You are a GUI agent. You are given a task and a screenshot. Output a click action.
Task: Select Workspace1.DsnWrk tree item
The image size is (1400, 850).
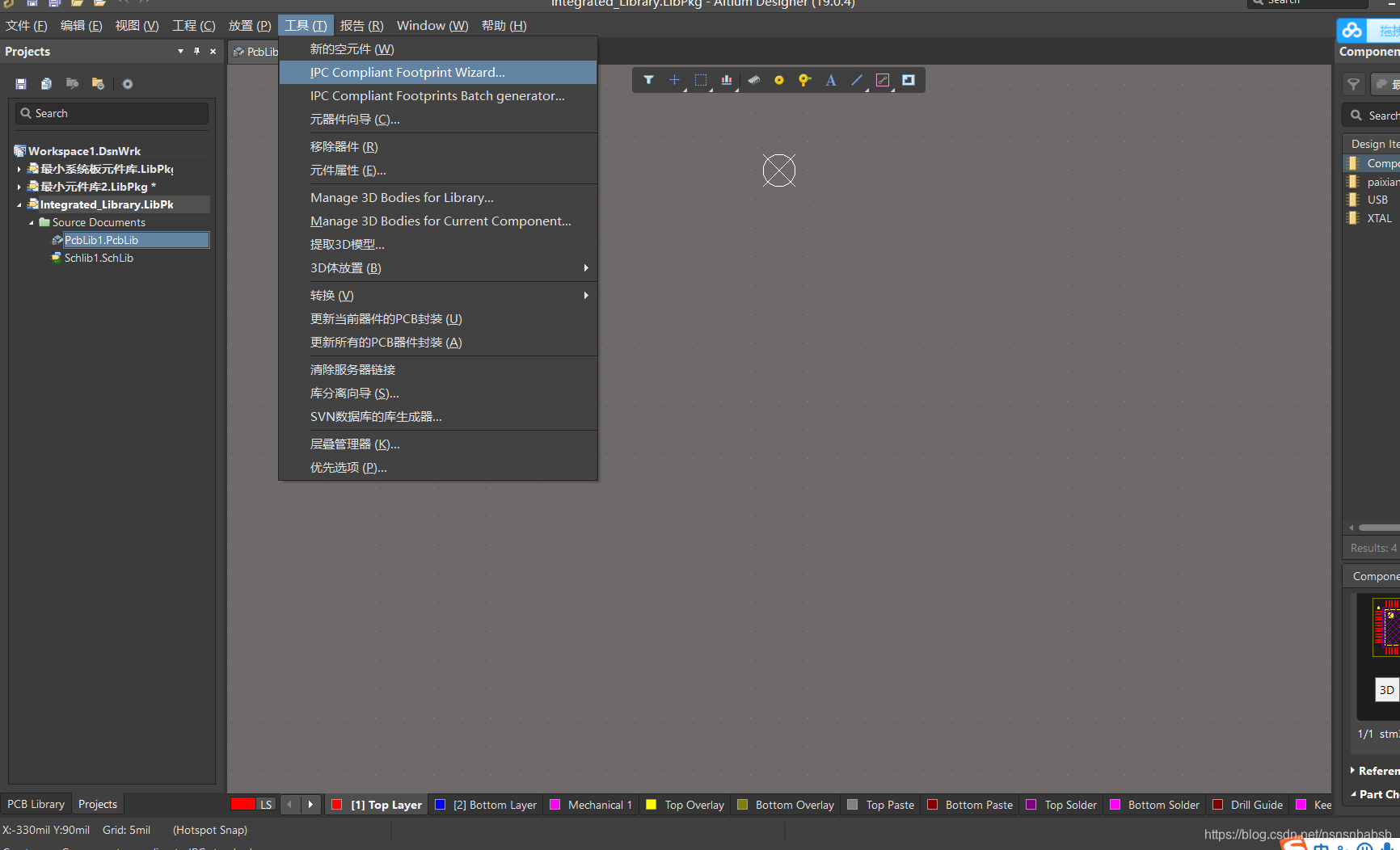click(x=84, y=151)
